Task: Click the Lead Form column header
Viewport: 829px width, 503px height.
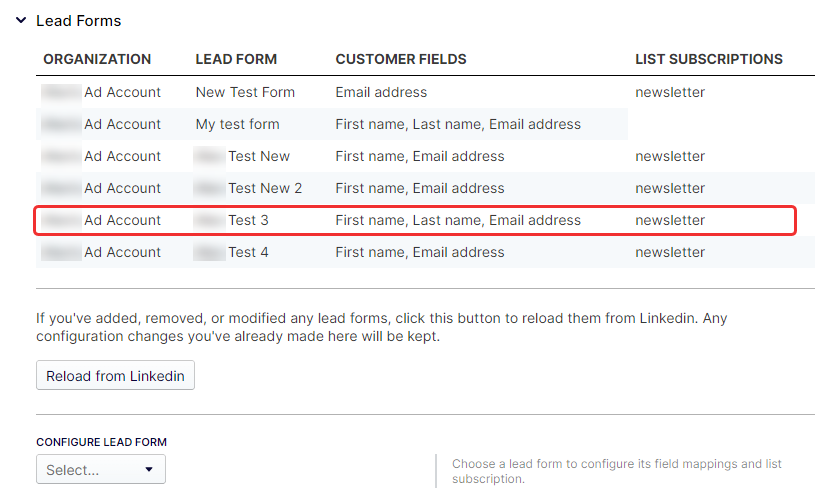Action: (x=236, y=60)
